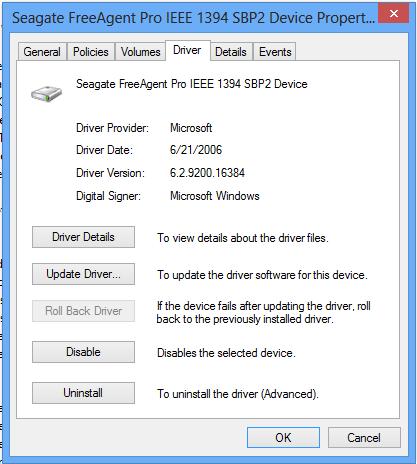Disable the selected device
This screenshot has height=464, width=417.
point(83,352)
